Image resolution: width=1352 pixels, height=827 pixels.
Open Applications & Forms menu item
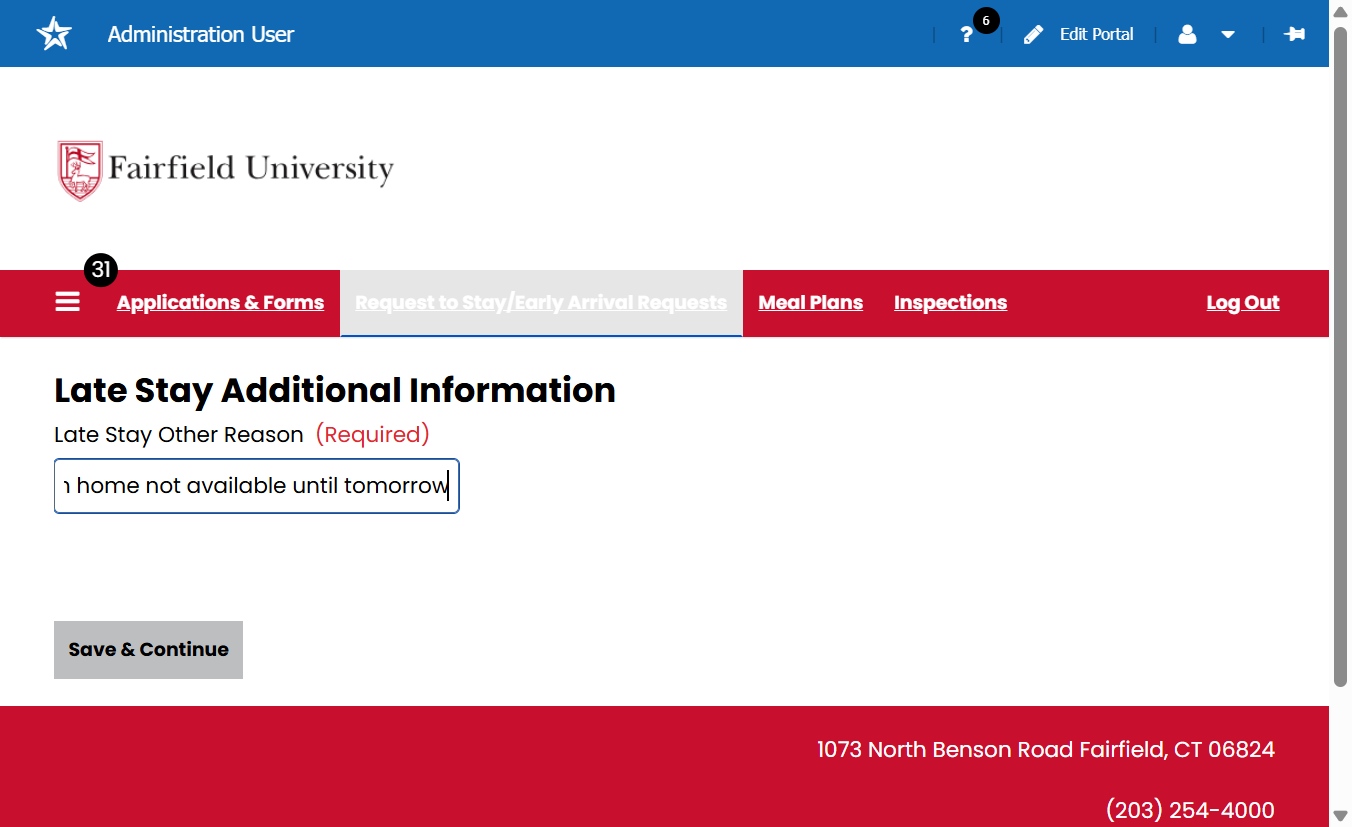(x=220, y=303)
